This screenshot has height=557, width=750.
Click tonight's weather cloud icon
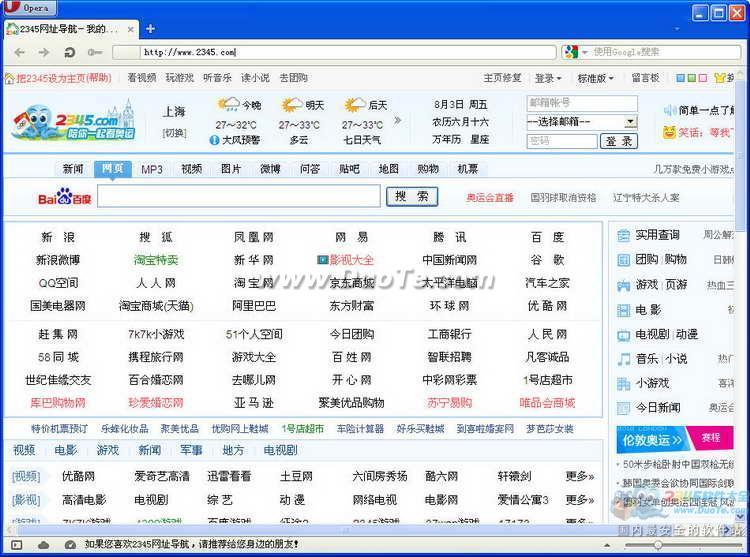[x=228, y=104]
